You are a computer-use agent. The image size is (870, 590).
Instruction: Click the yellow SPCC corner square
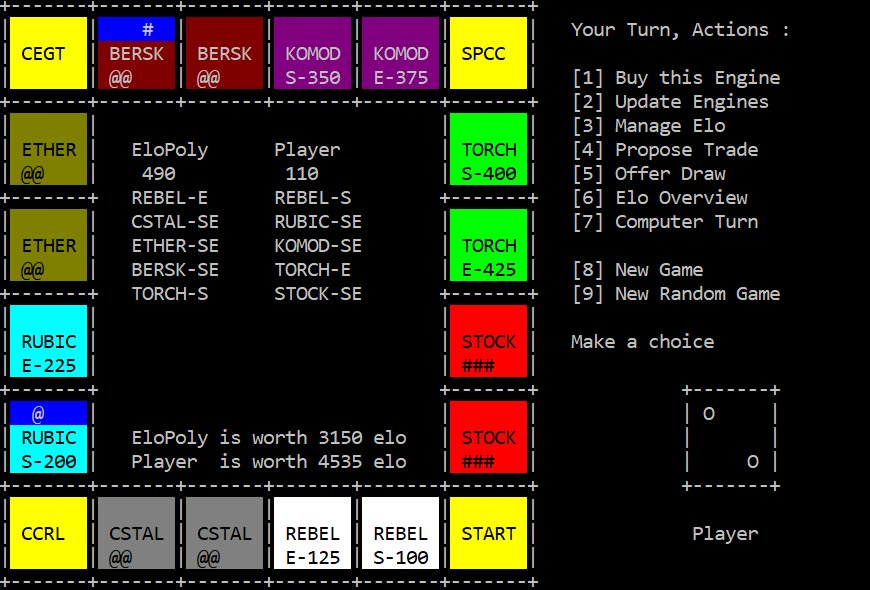point(488,53)
